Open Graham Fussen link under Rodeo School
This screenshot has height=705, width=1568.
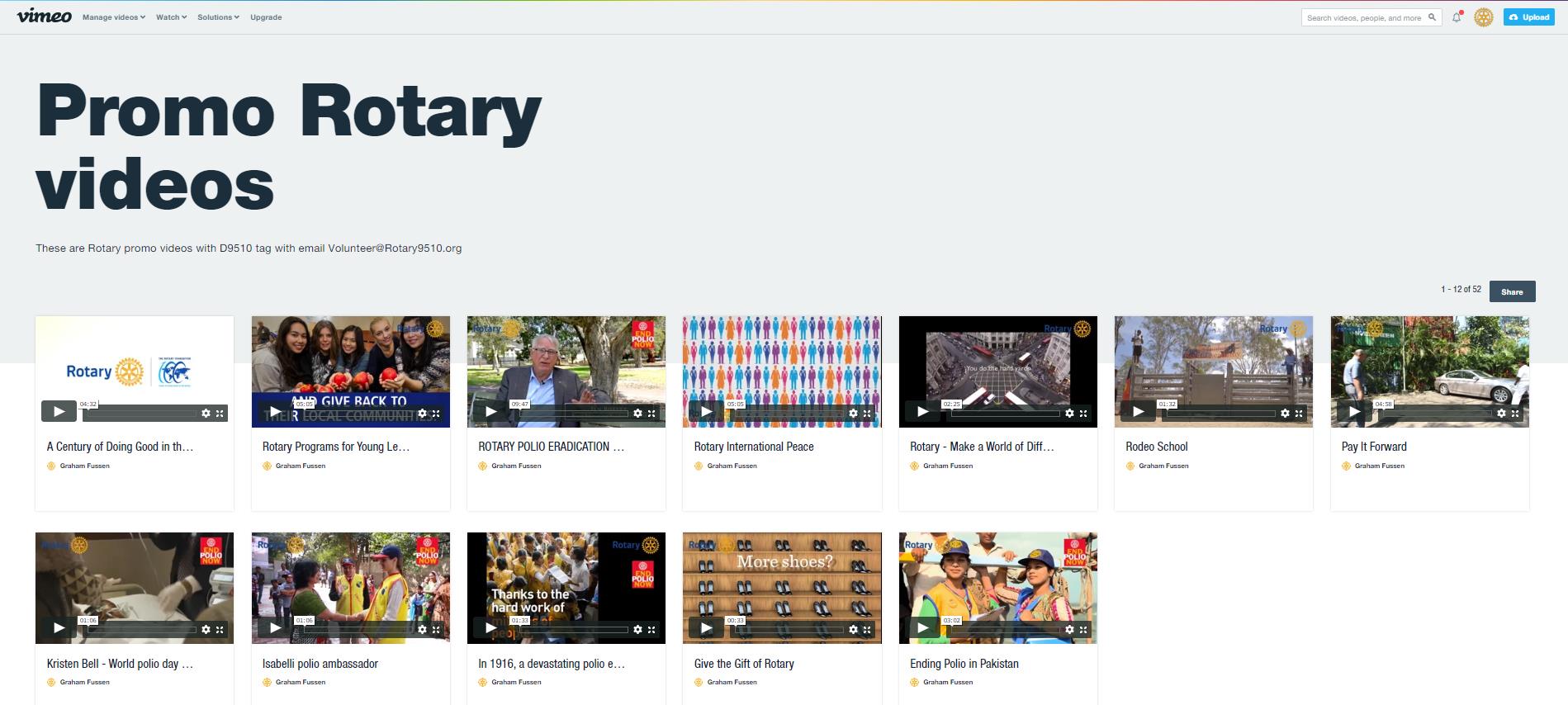1163,466
